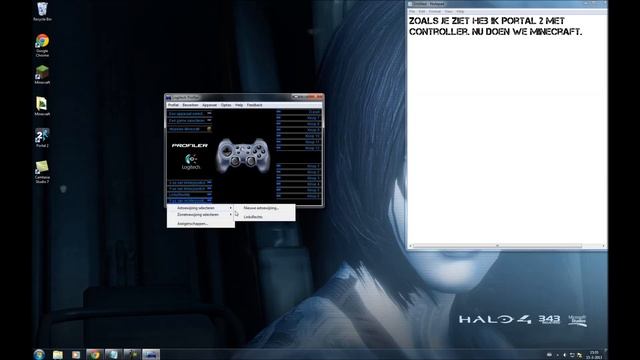This screenshot has width=640, height=360.
Task: Select the 'Knop 2' entry
Action: [x=299, y=172]
